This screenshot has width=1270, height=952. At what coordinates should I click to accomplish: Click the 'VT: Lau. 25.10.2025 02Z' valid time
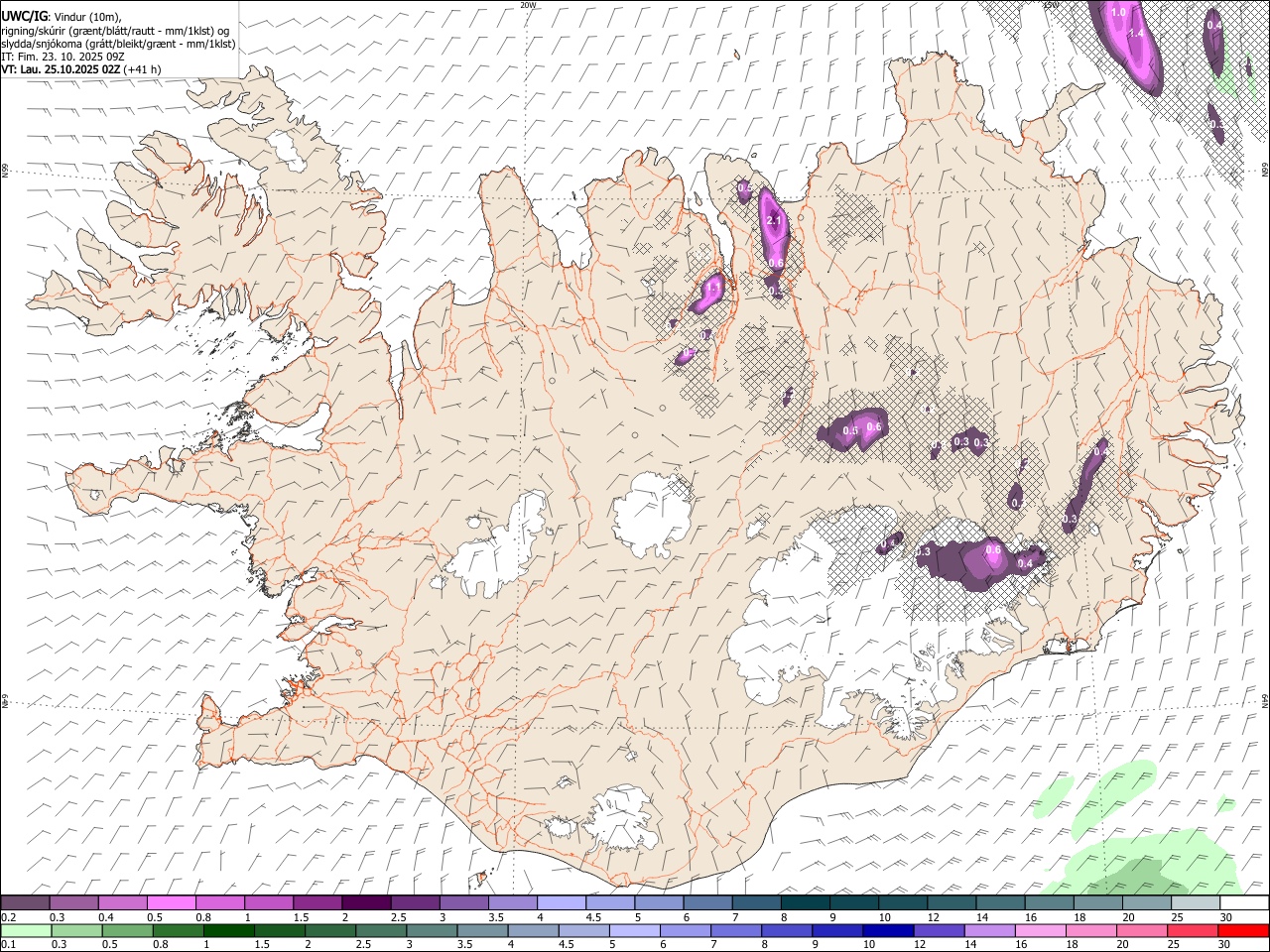61,69
